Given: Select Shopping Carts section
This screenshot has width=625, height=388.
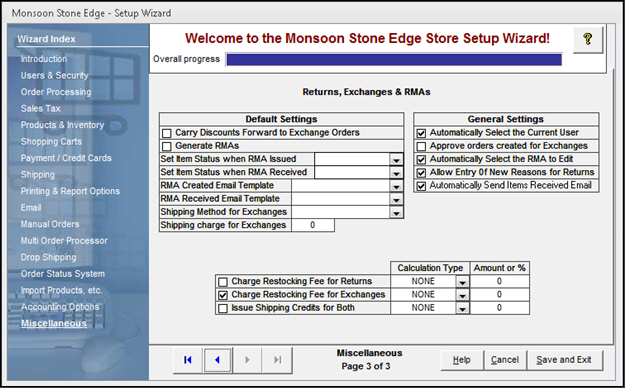Looking at the screenshot, I should coord(51,142).
